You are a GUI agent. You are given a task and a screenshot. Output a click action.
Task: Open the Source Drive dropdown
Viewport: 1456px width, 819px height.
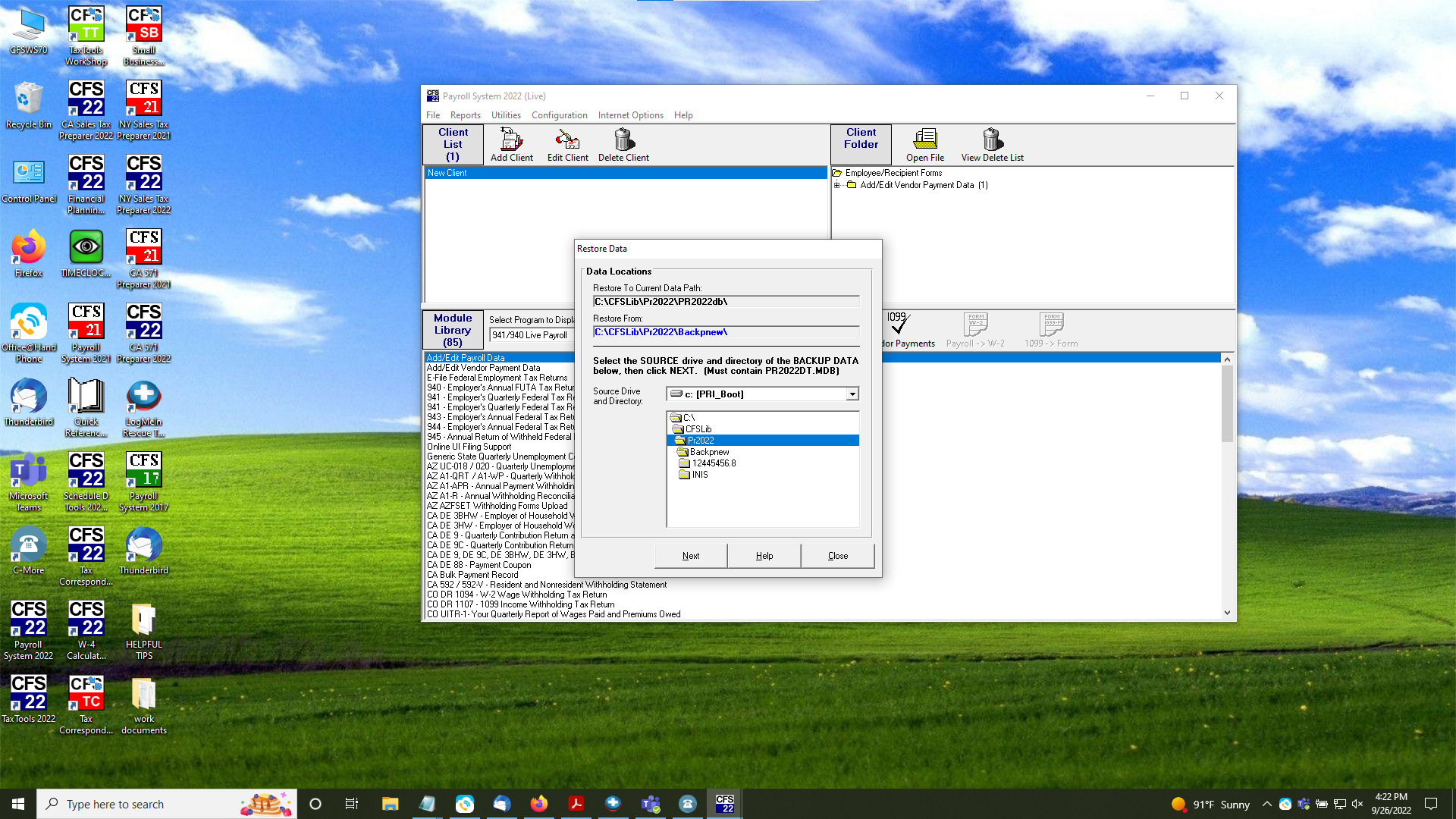852,394
